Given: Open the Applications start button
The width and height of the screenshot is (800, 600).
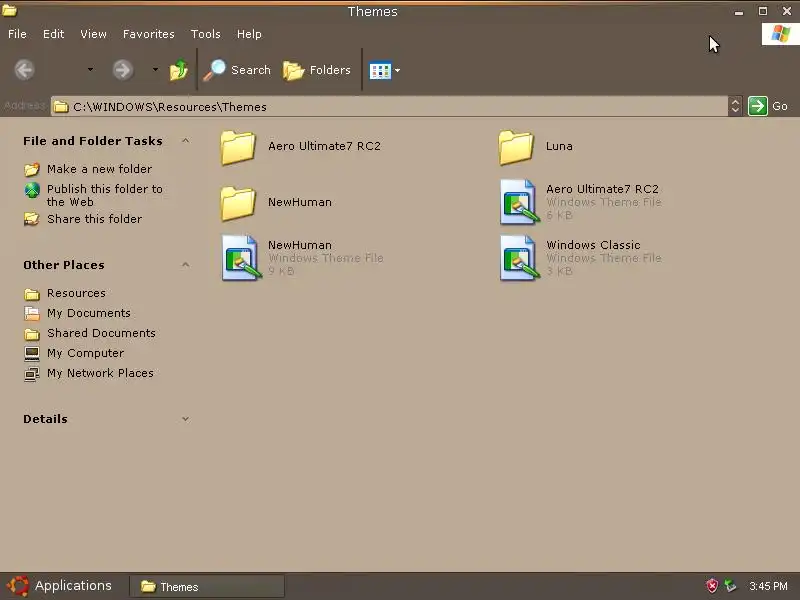Looking at the screenshot, I should coord(59,586).
